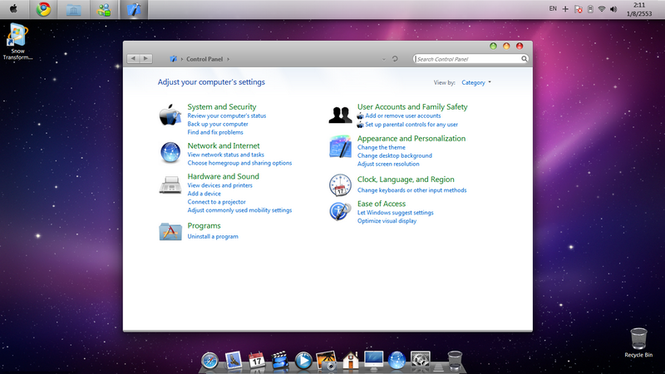Click Control Panel in the breadcrumb
Screen dimensions: 665x374
(204, 59)
